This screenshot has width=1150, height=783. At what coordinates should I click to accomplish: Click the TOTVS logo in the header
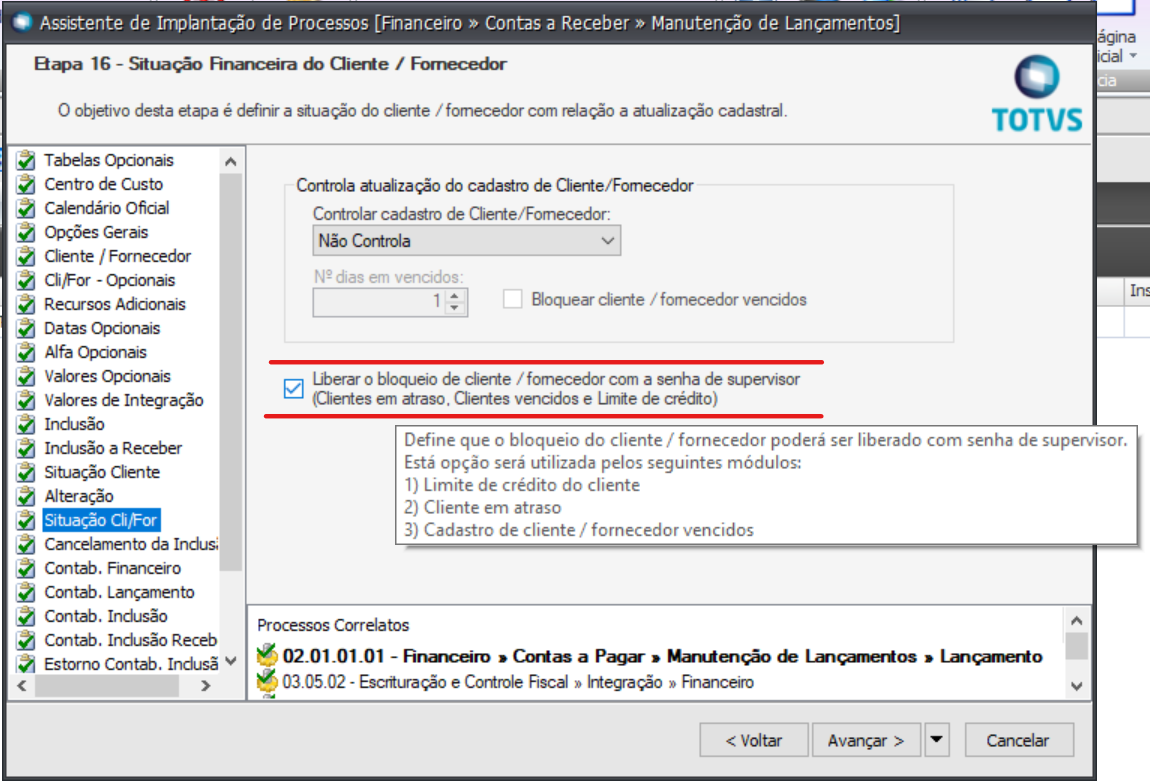point(1036,94)
